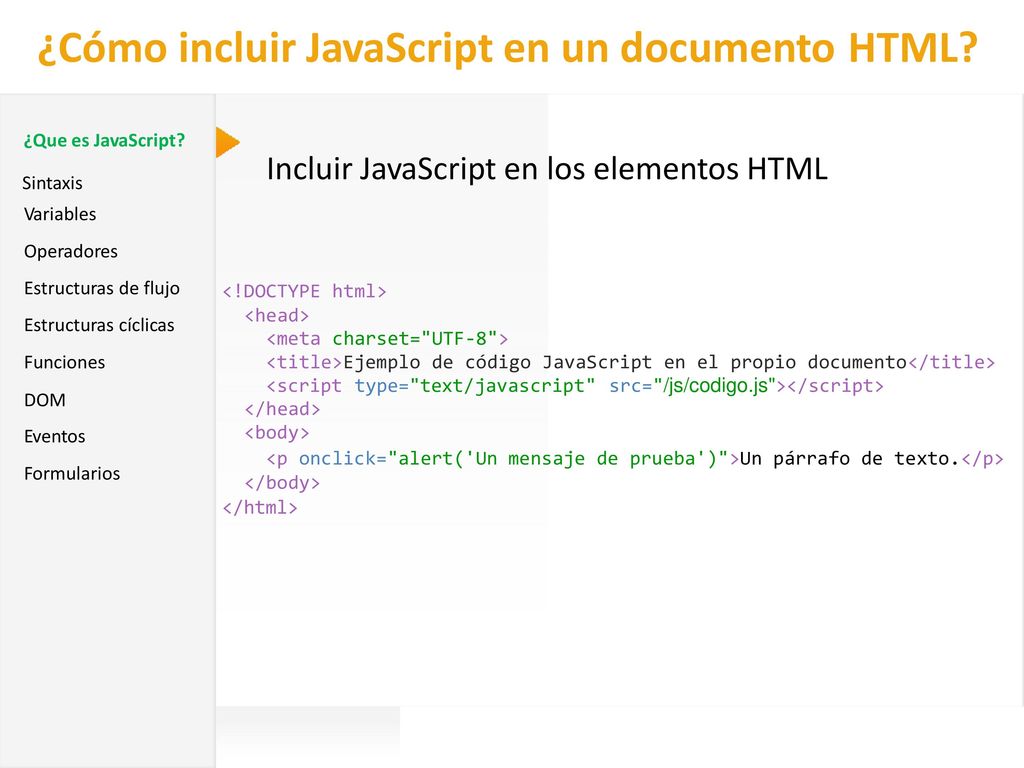The height and width of the screenshot is (768, 1024).
Task: Select Estructuras de flujo entry
Action: [102, 288]
